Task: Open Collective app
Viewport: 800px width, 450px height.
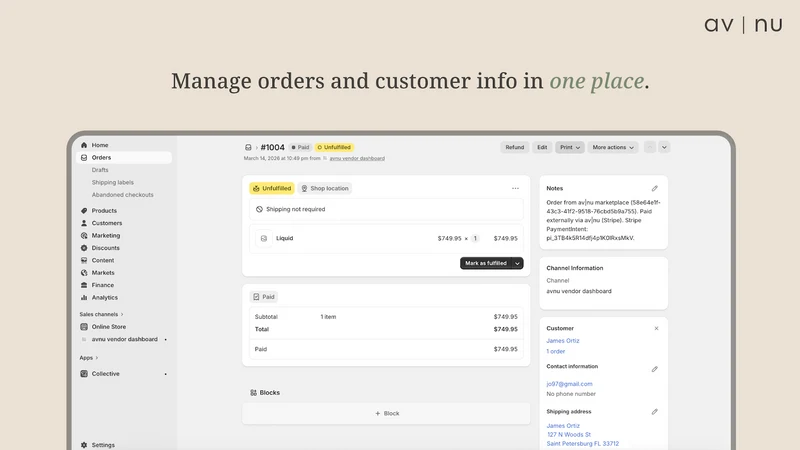Action: point(106,373)
